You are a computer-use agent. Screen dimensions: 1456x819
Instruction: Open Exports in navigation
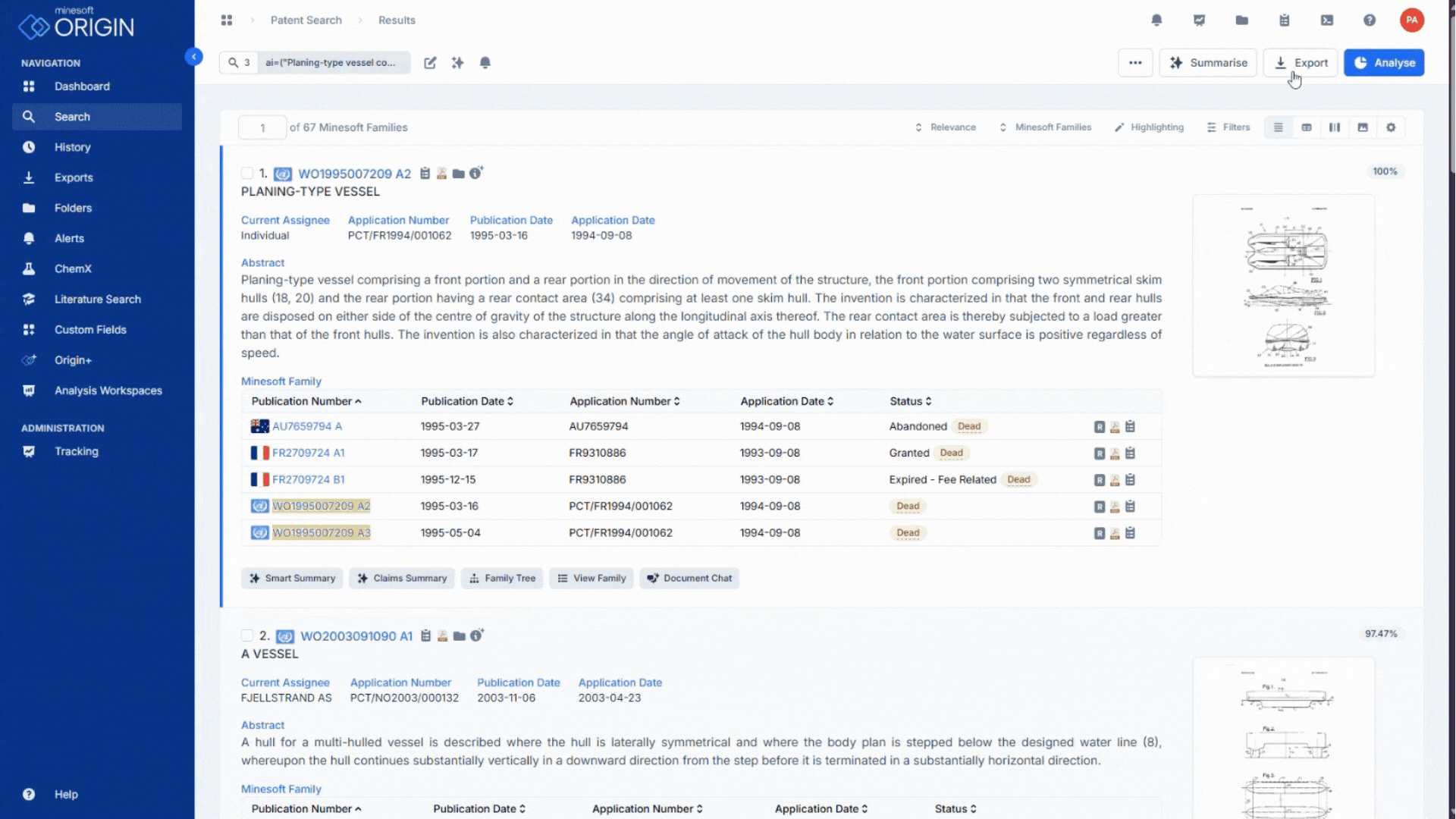(97, 177)
